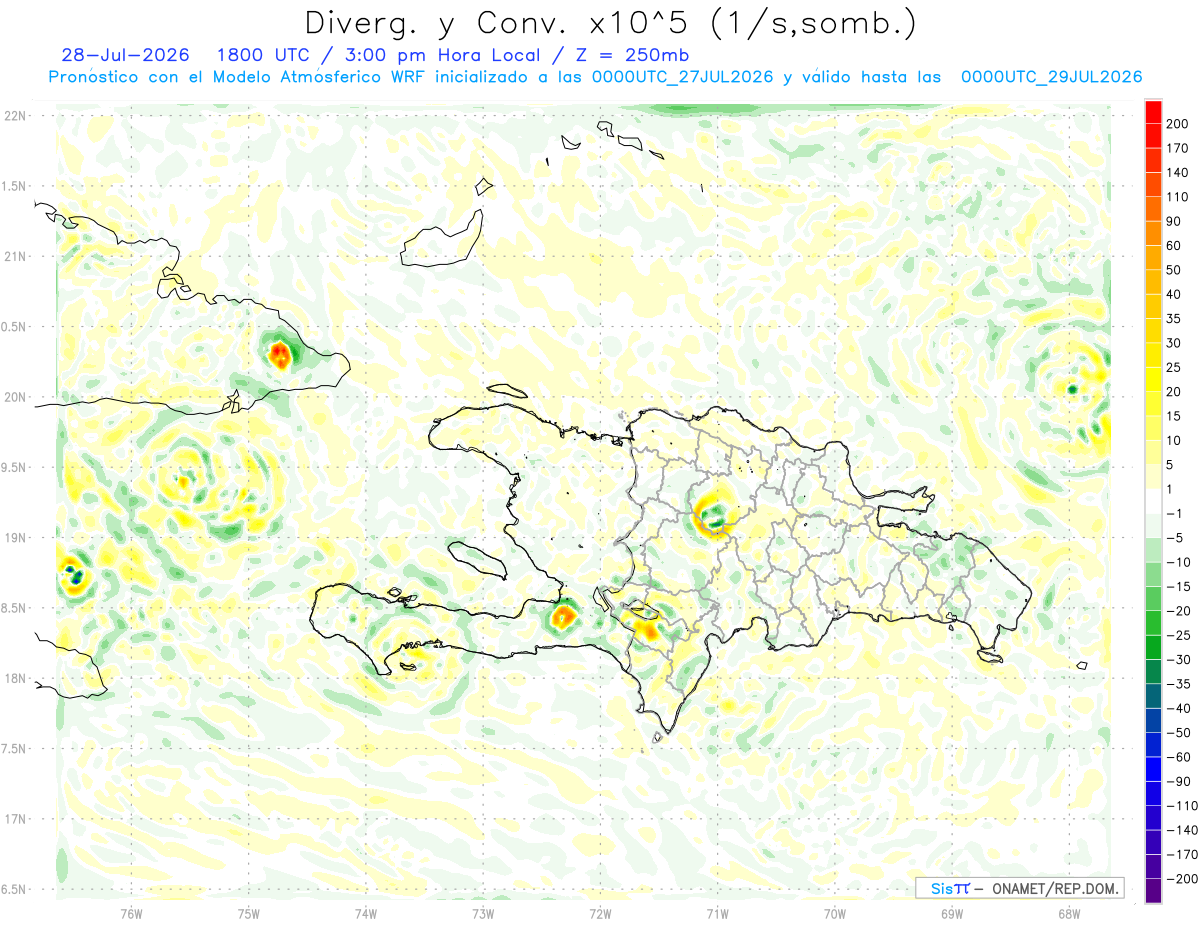The width and height of the screenshot is (1200, 927).
Task: Click the '10' value on the color scale
Action: 1174,441
